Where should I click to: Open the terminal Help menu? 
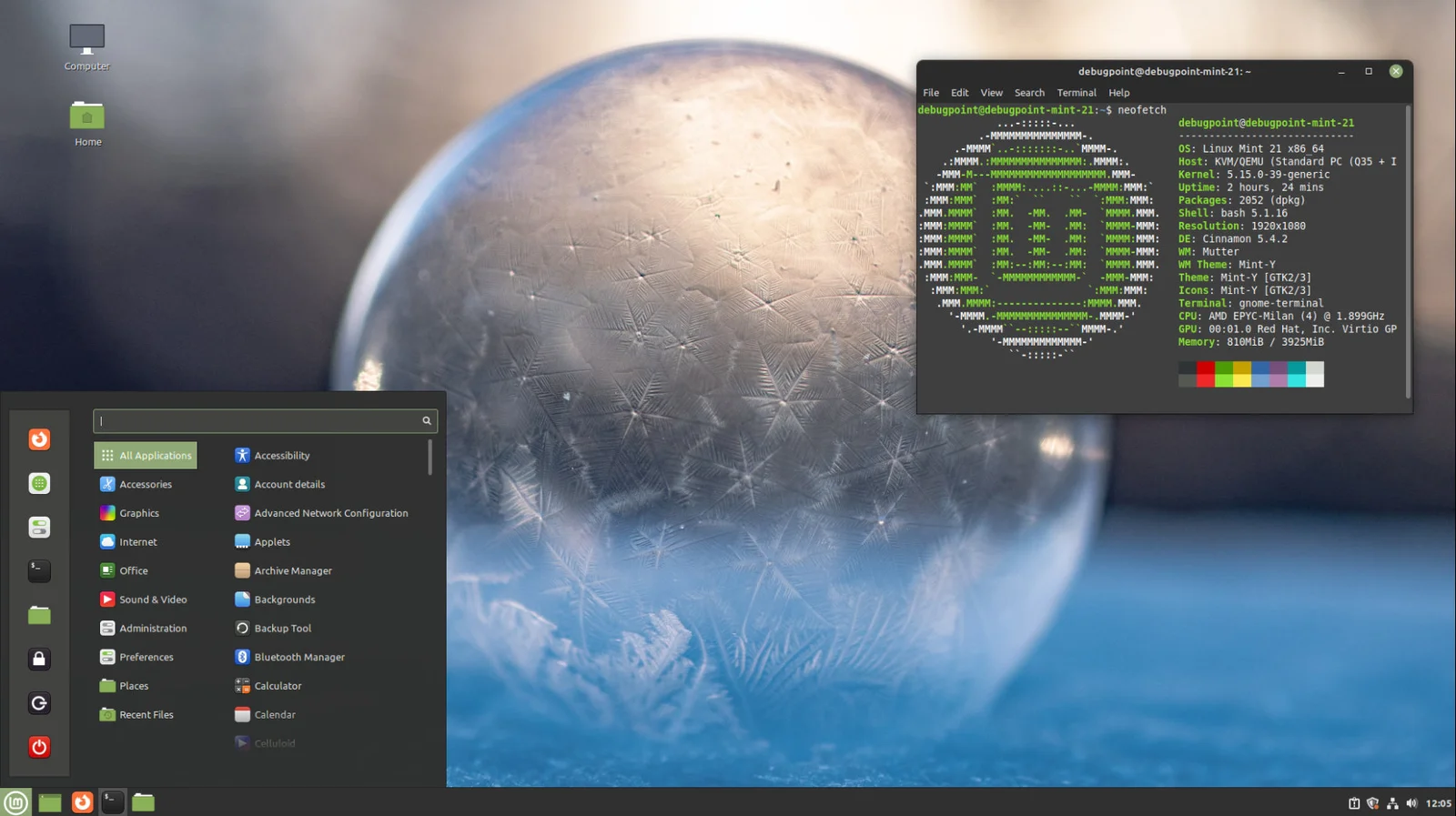1119,93
